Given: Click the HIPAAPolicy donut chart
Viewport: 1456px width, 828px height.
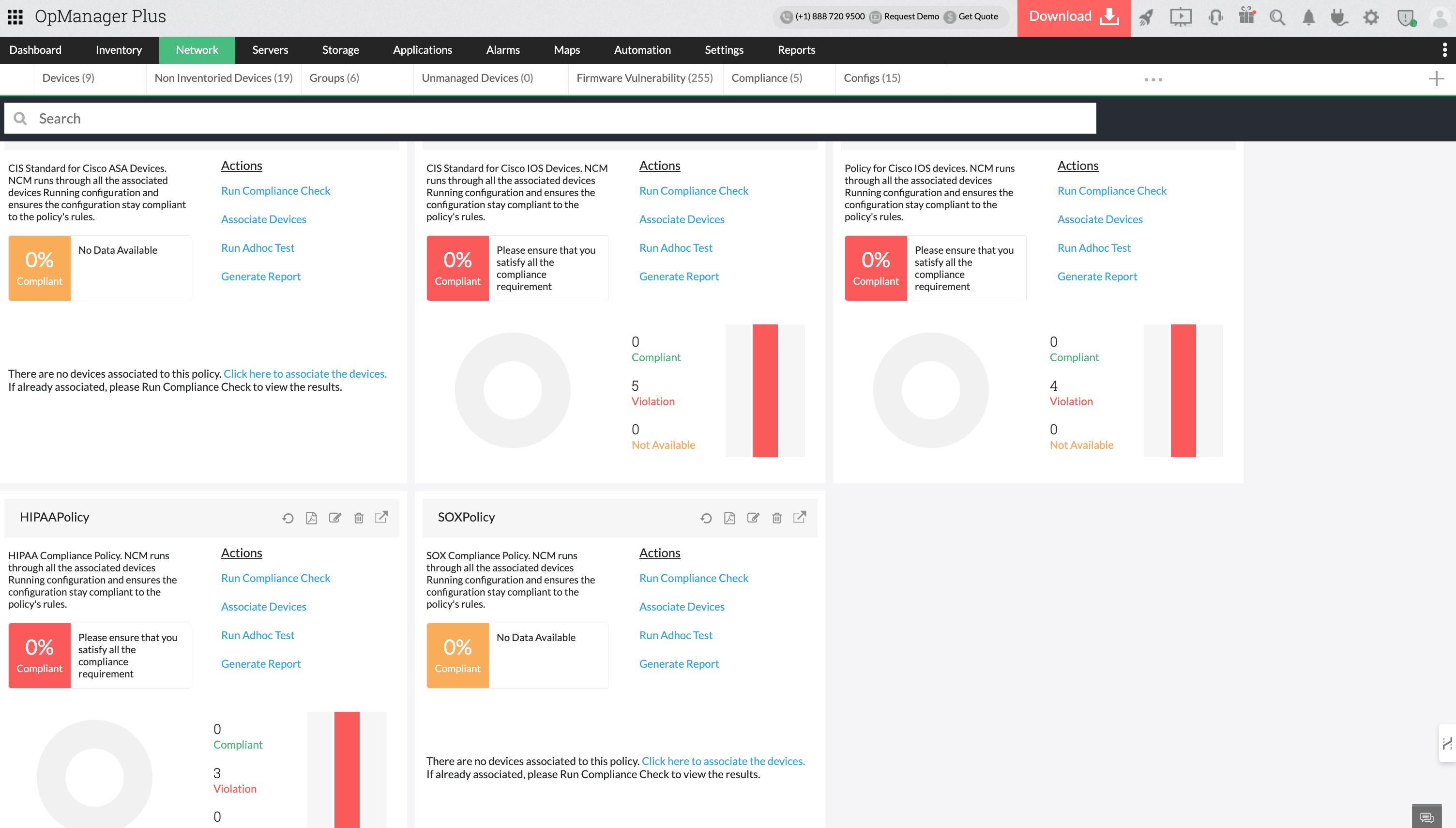Looking at the screenshot, I should [x=94, y=775].
